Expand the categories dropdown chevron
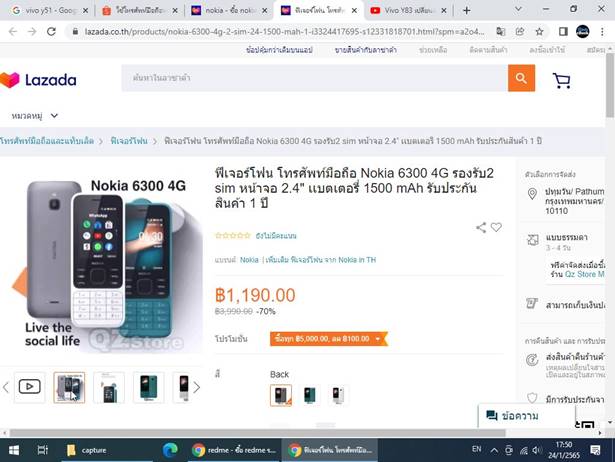The image size is (615, 462). click(x=54, y=116)
